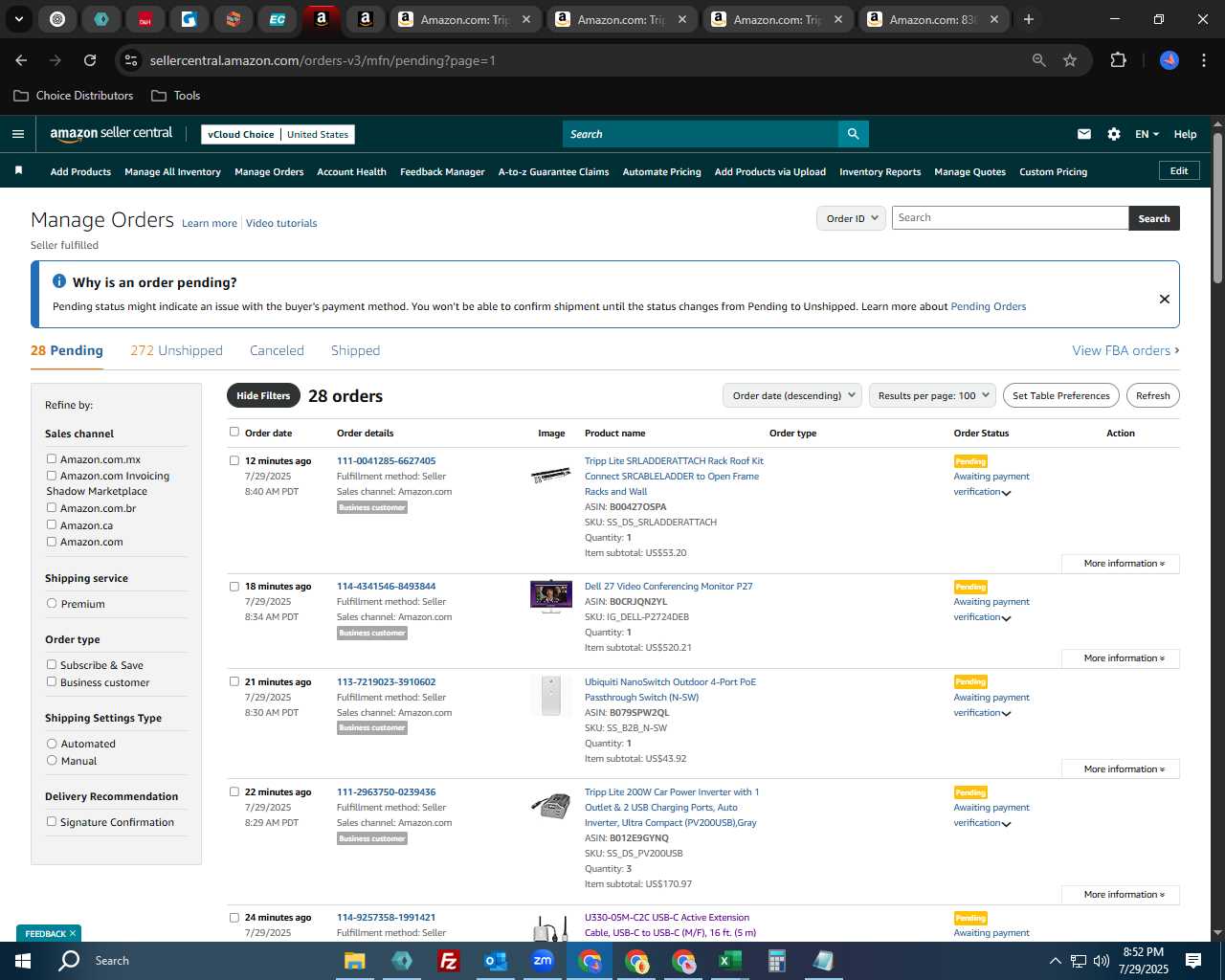The image size is (1225, 980).
Task: Tick the select-all orders checkbox in header
Action: click(x=234, y=432)
